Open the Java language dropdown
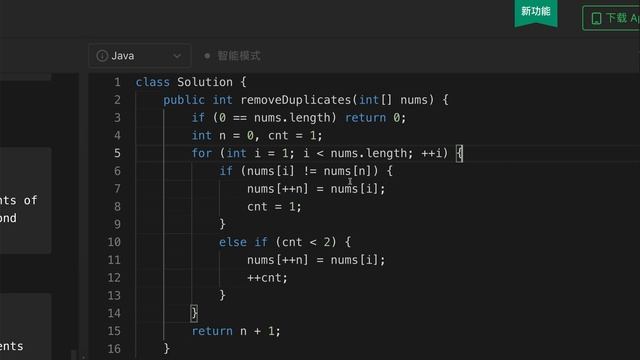This screenshot has height=360, width=640. click(139, 56)
